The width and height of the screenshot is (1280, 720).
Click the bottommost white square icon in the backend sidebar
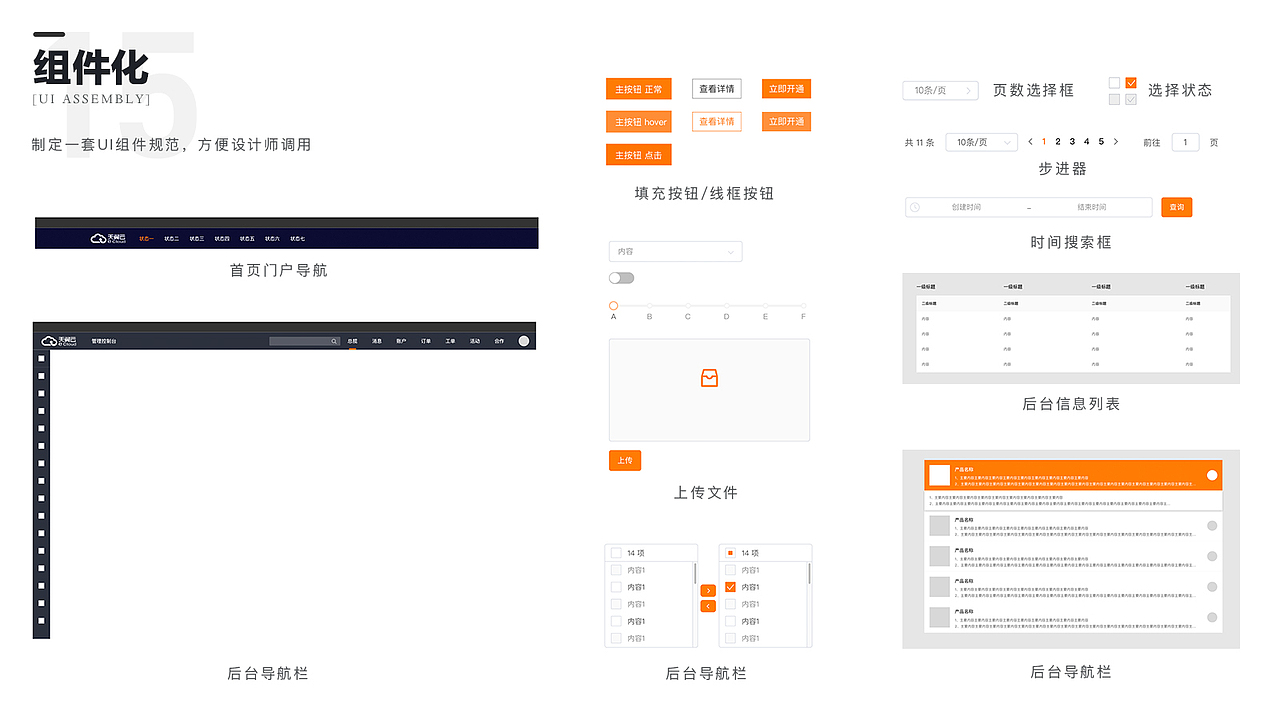[x=41, y=621]
